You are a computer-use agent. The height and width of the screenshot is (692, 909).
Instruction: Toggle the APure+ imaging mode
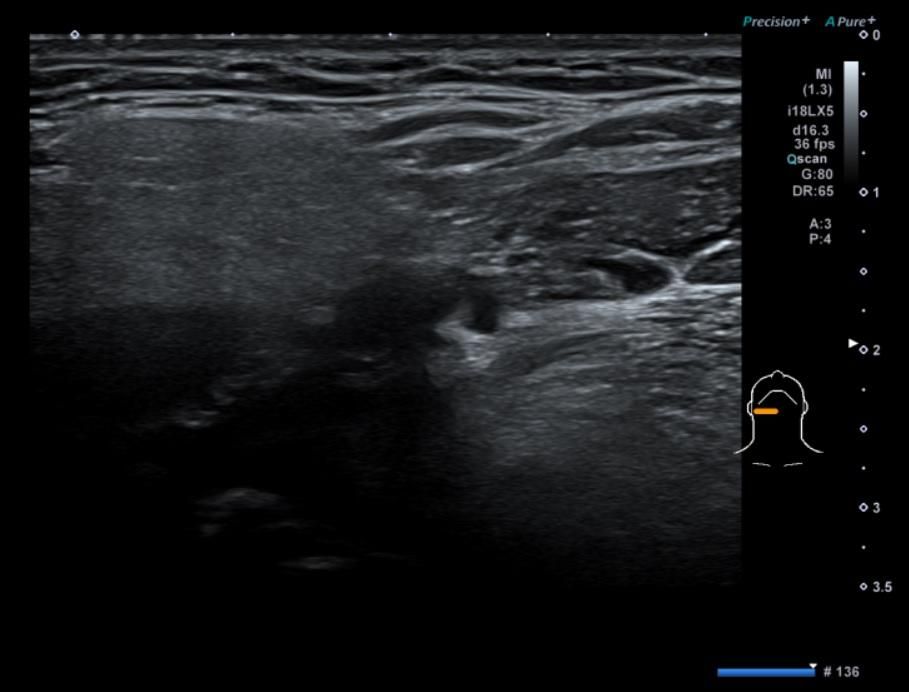[850, 21]
